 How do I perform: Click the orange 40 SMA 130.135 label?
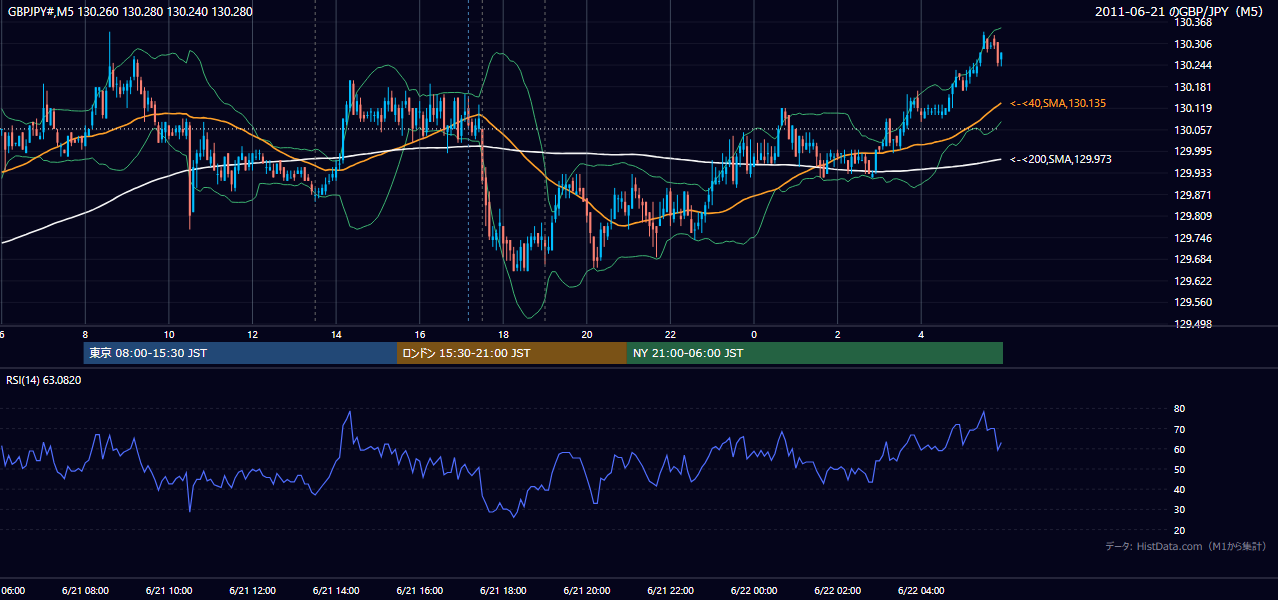pyautogui.click(x=1058, y=103)
